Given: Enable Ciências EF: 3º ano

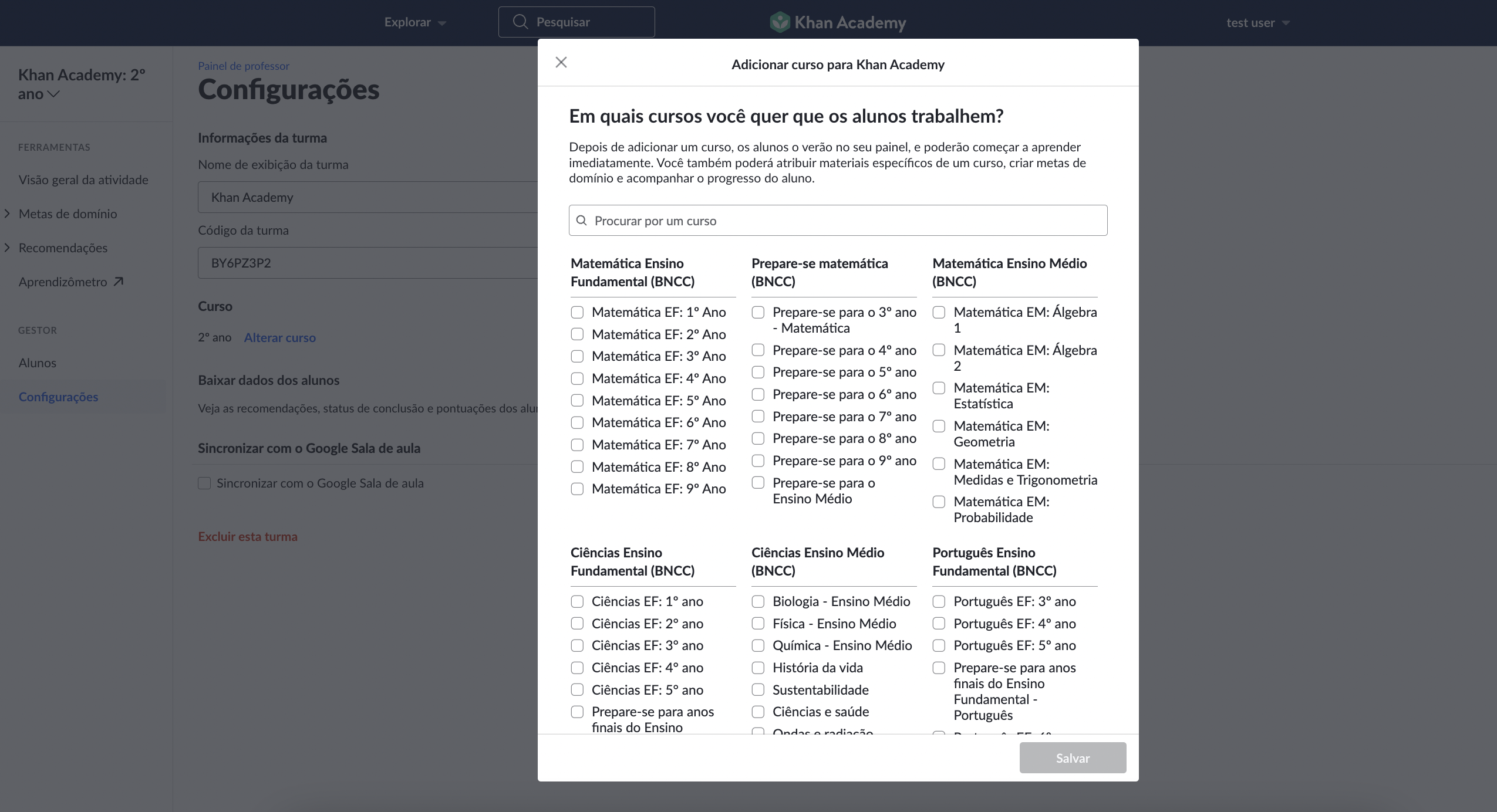Looking at the screenshot, I should pyautogui.click(x=577, y=645).
